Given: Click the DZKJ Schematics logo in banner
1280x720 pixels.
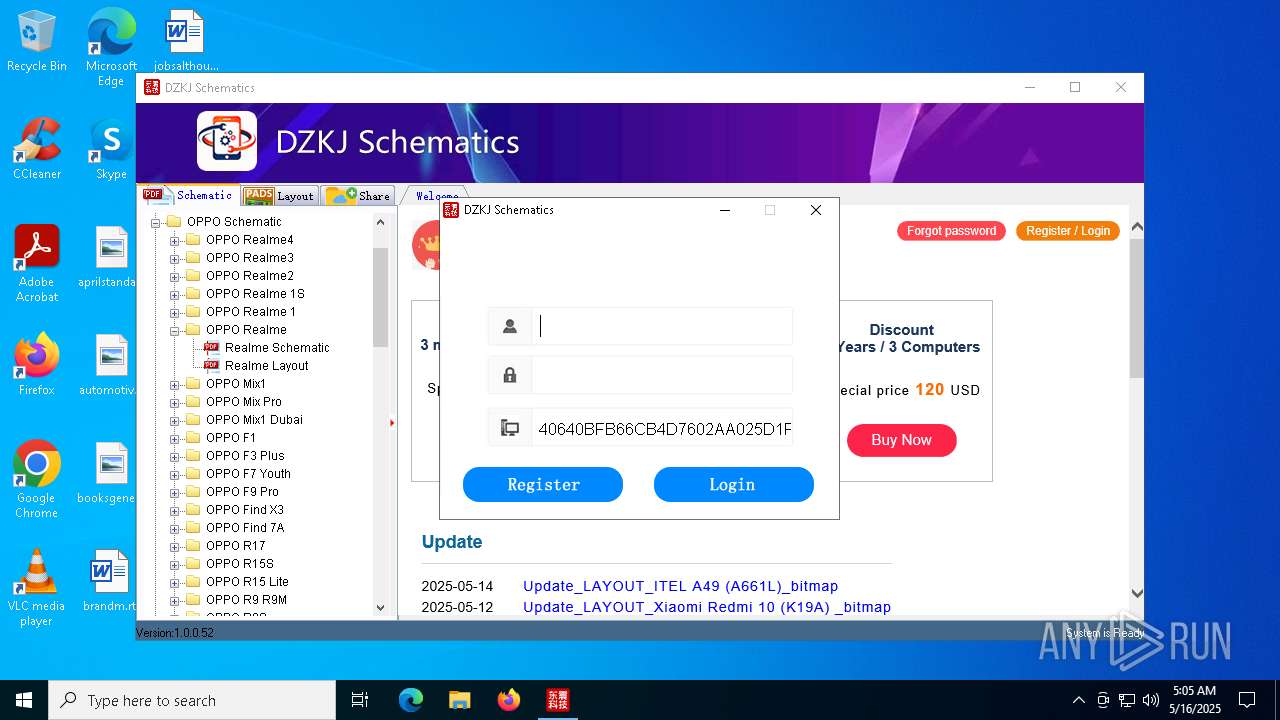Looking at the screenshot, I should pyautogui.click(x=227, y=141).
